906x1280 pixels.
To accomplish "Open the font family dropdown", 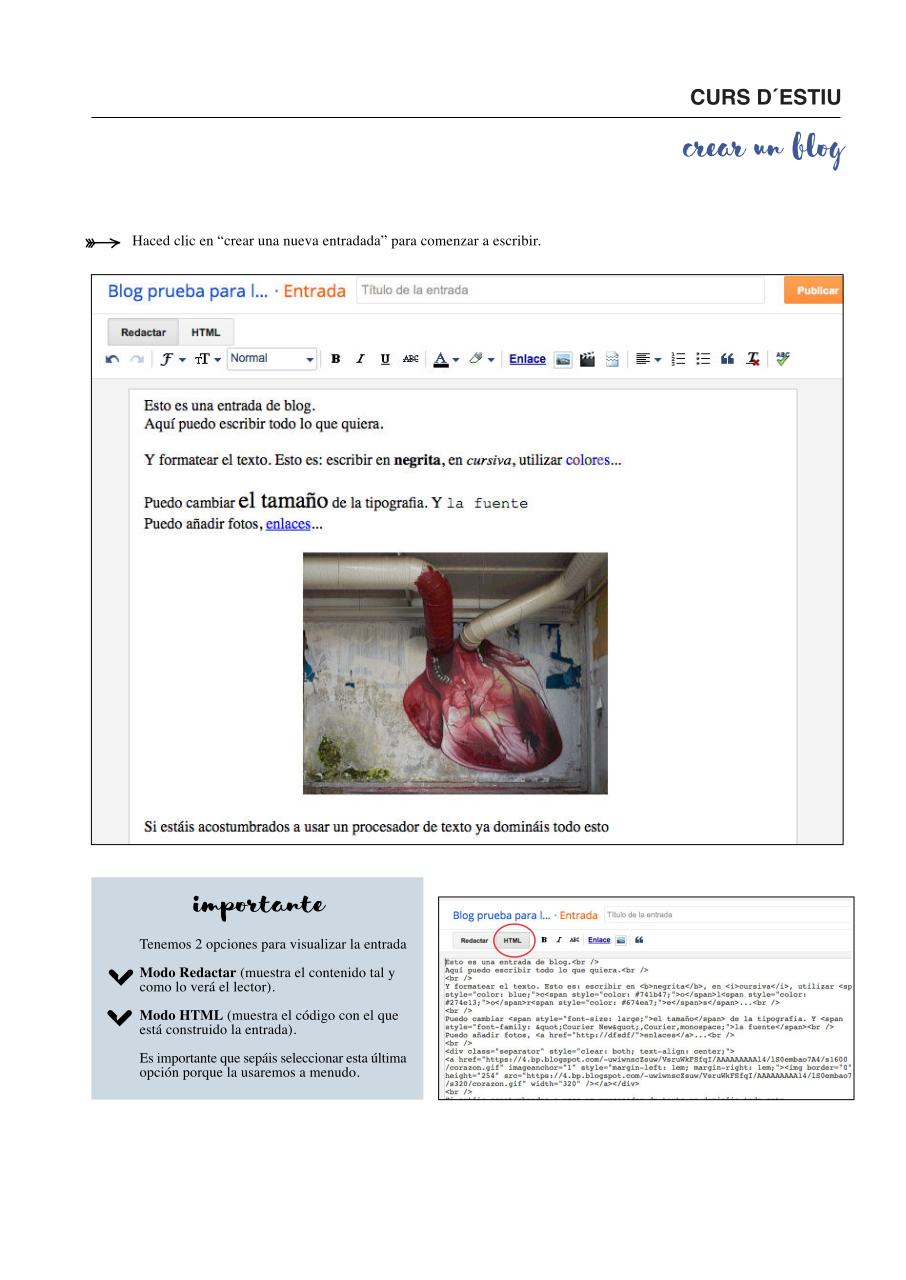I will coord(171,359).
